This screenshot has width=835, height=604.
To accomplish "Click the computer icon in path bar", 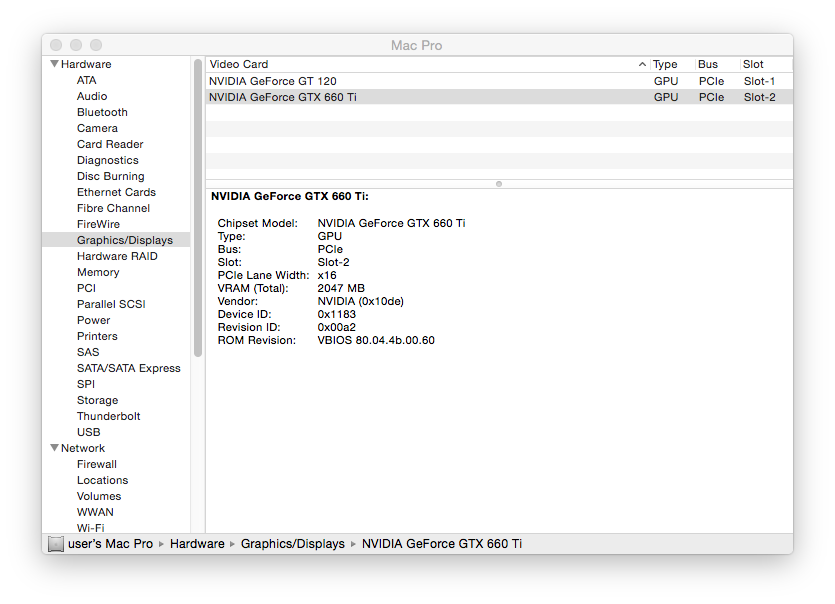I will (55, 544).
